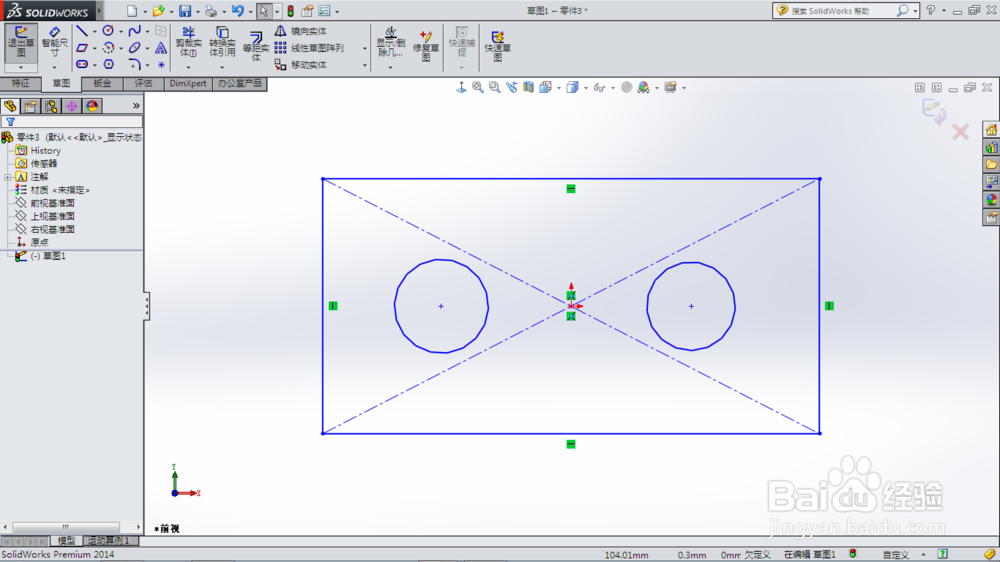Open the DisplayManager tab
1000x562 pixels.
tap(92, 106)
